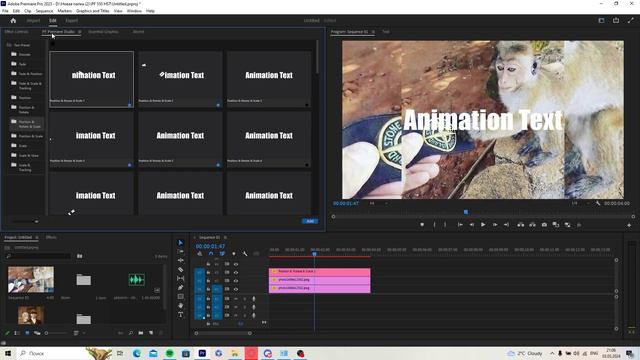Click the timeline zoom scroll bar
This screenshot has width=640, height=360.
223,333
